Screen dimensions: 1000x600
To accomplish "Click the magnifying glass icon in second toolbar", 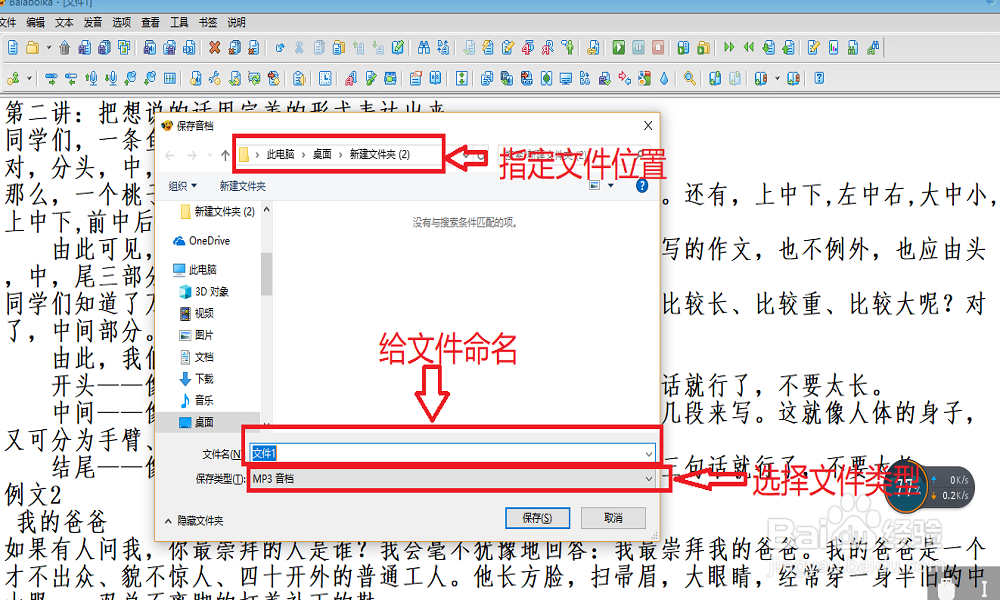I will point(689,78).
